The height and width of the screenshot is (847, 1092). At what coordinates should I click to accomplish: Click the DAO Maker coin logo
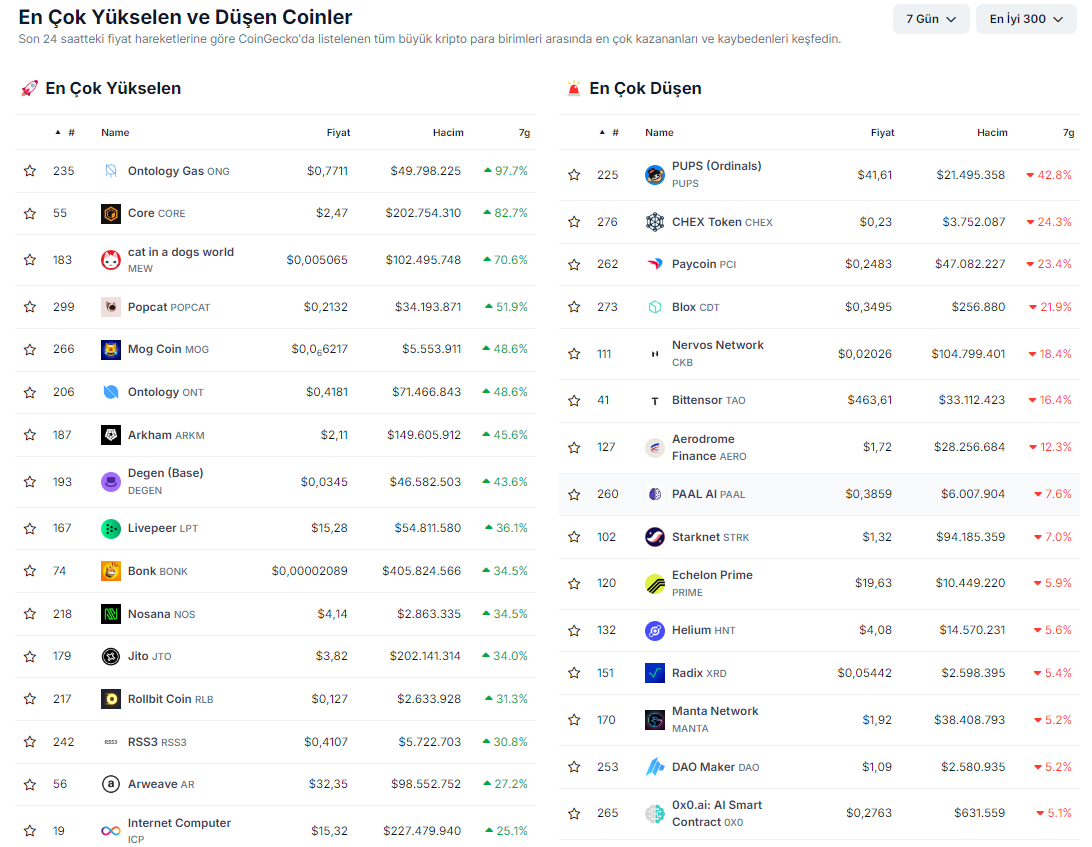click(655, 767)
